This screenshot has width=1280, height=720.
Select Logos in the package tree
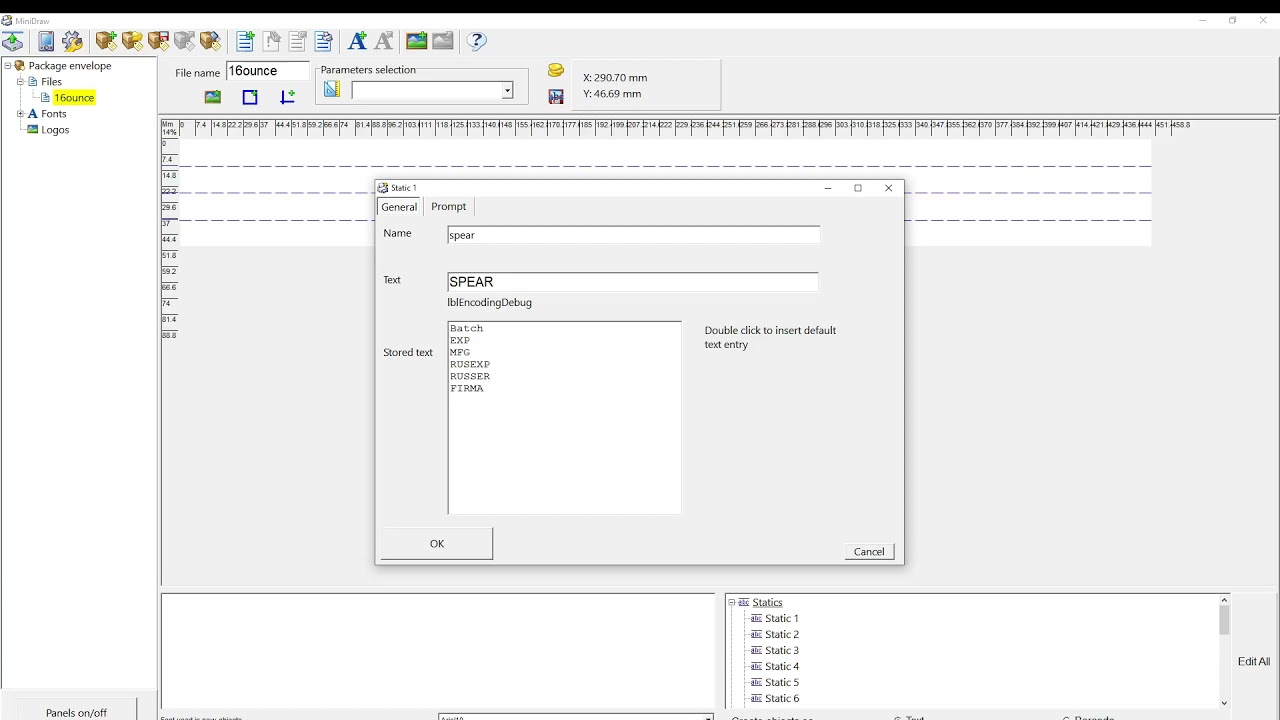tap(55, 130)
